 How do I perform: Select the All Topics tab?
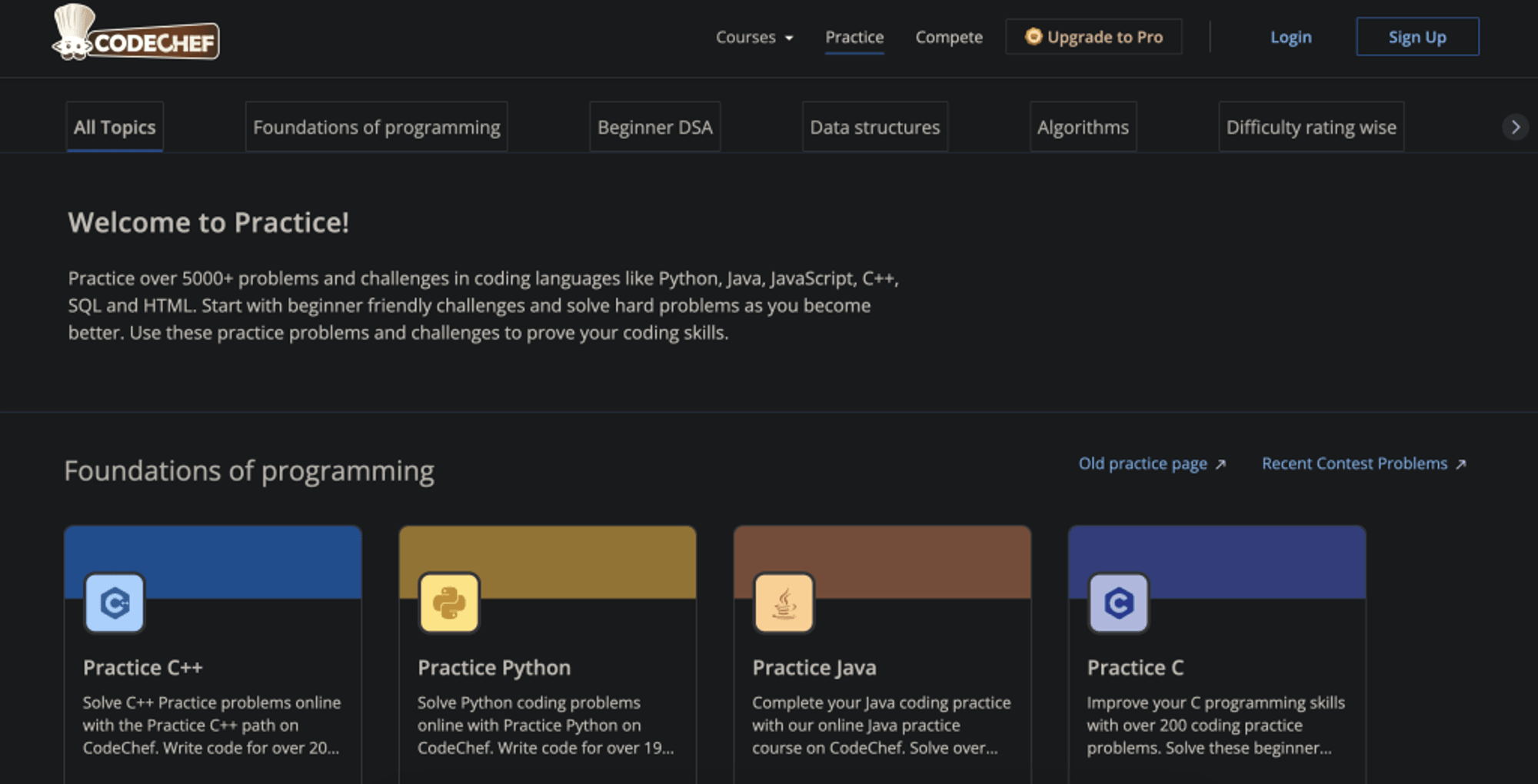click(x=115, y=127)
